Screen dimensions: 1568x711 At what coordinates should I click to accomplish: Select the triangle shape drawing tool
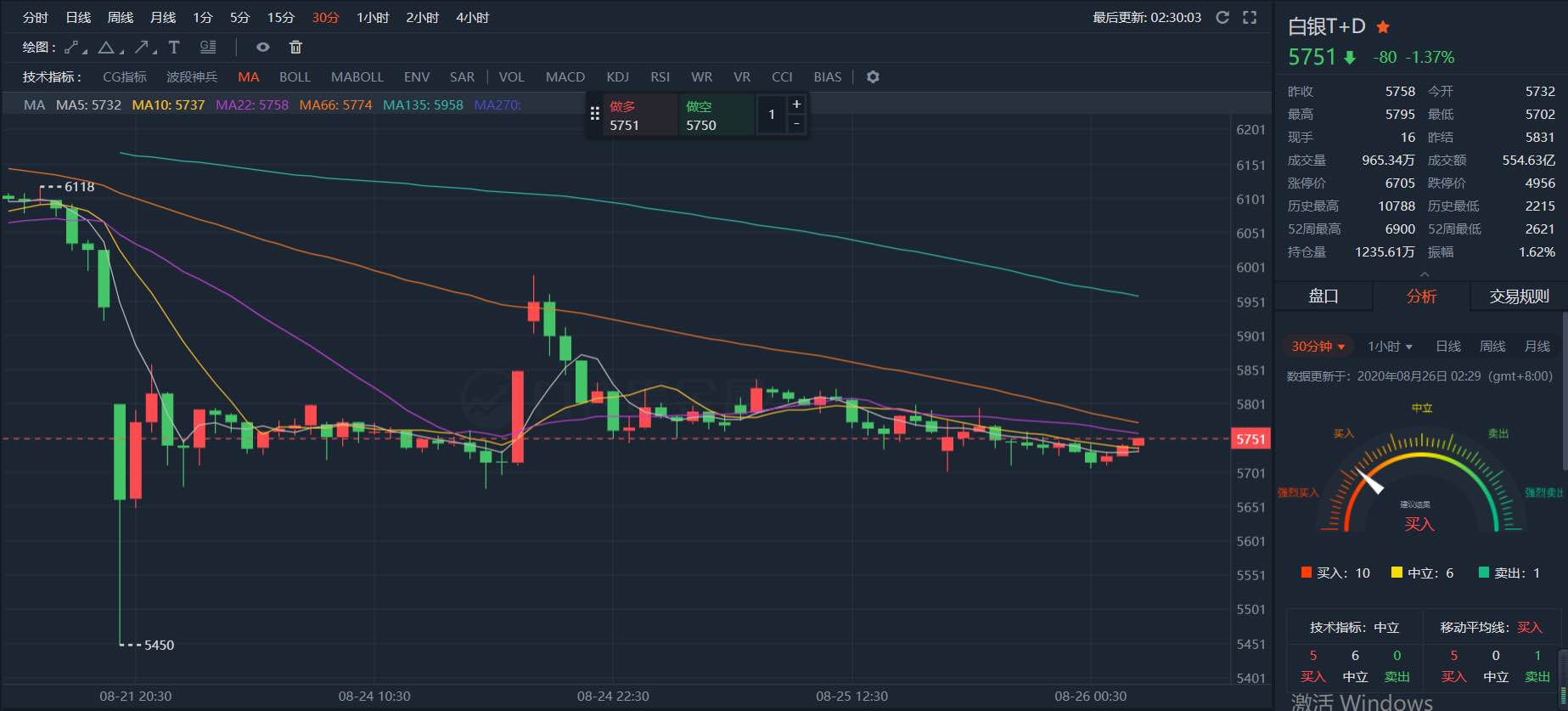[x=106, y=47]
